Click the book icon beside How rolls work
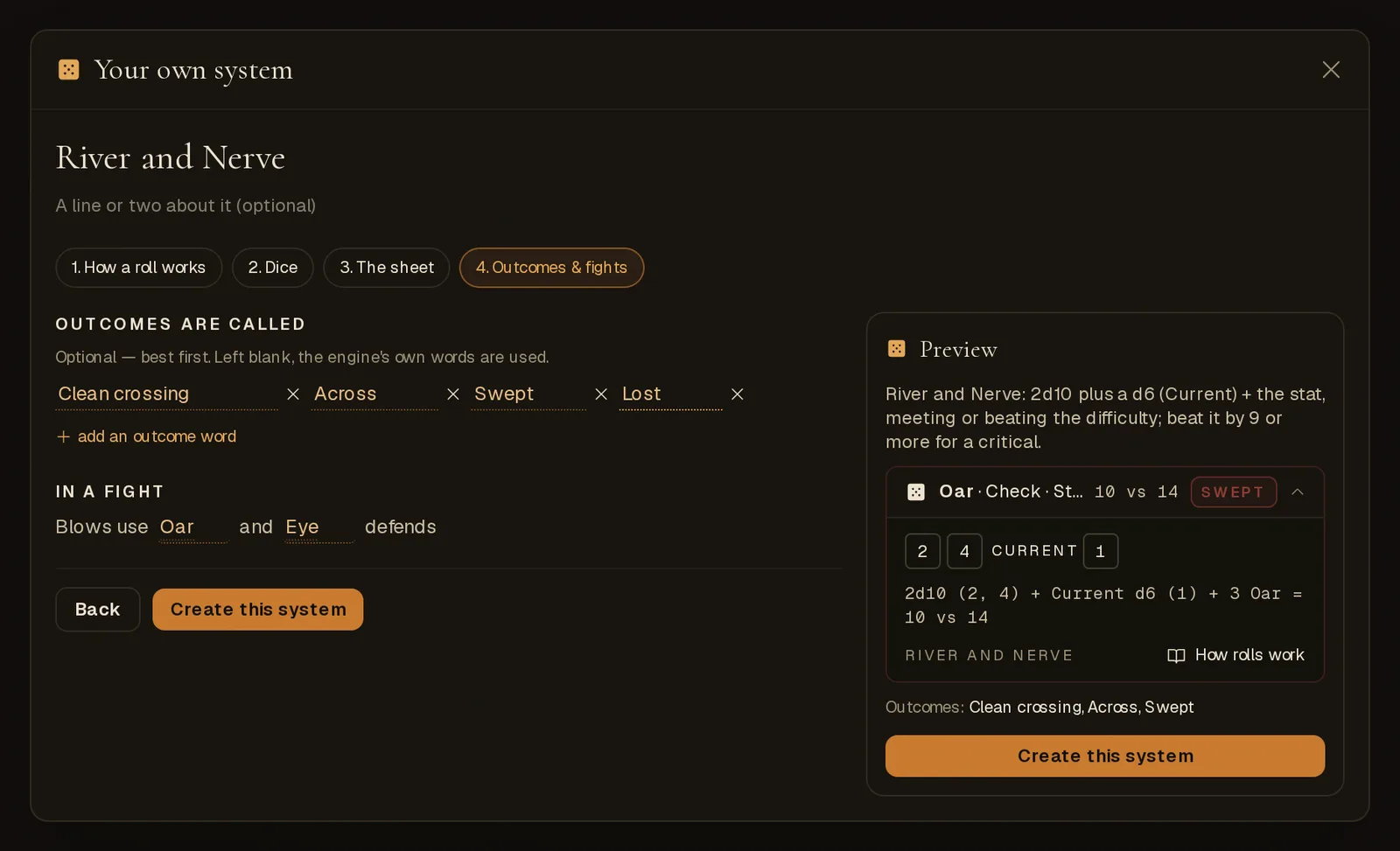 pyautogui.click(x=1176, y=656)
